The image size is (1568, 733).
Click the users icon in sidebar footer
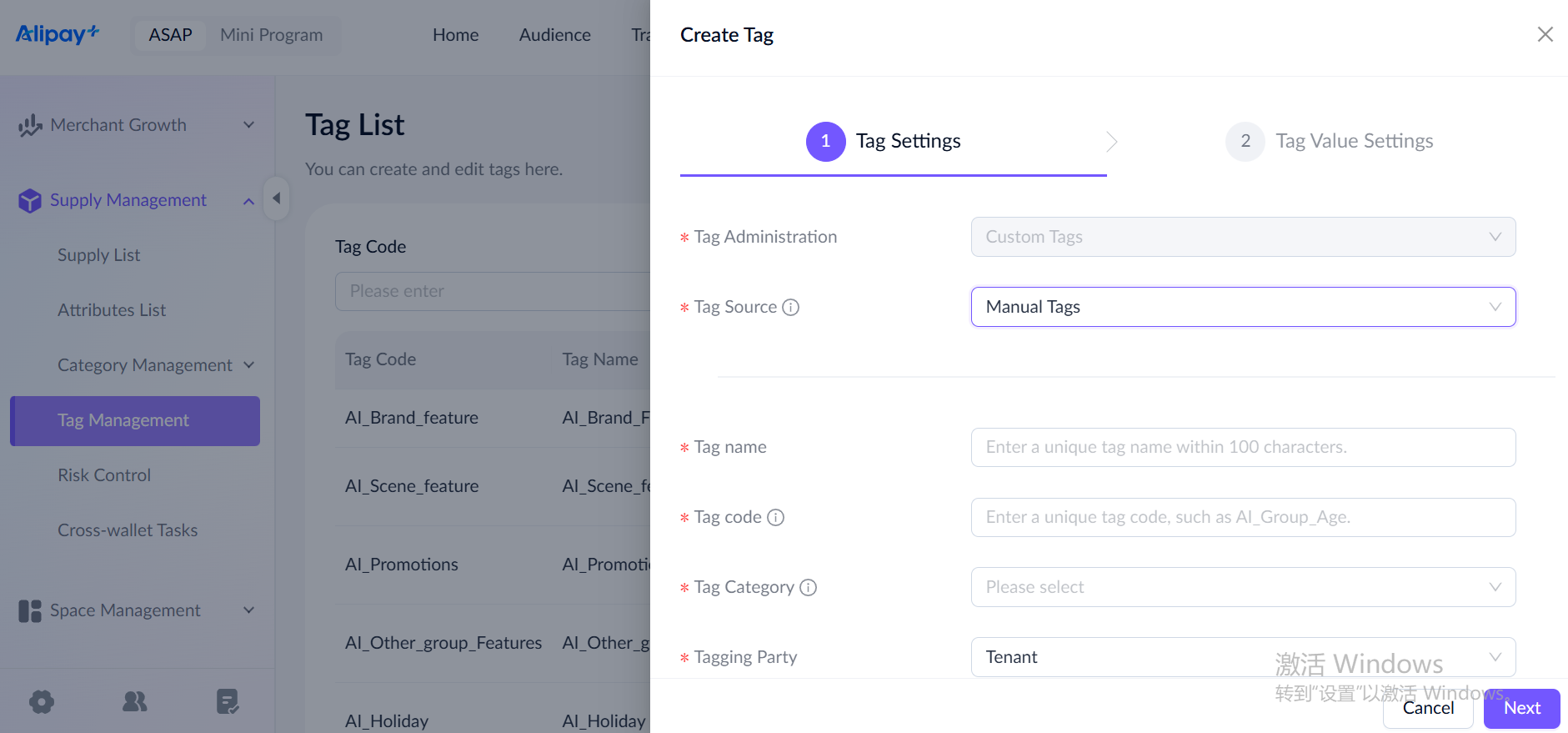pos(134,701)
